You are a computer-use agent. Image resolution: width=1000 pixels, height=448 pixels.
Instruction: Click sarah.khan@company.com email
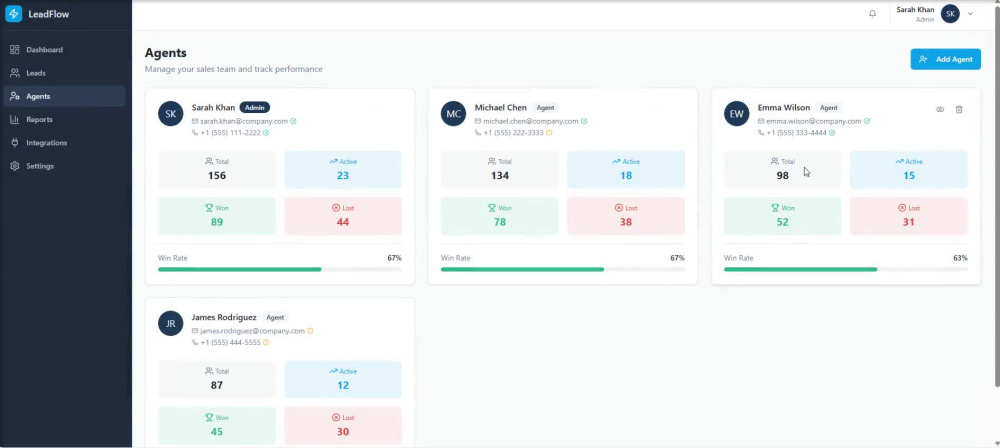(x=244, y=121)
